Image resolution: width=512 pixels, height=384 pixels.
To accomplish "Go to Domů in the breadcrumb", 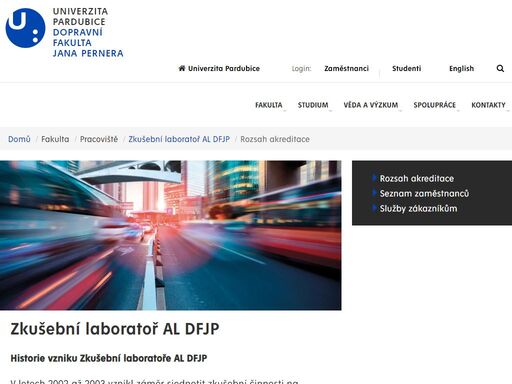I will [x=19, y=139].
